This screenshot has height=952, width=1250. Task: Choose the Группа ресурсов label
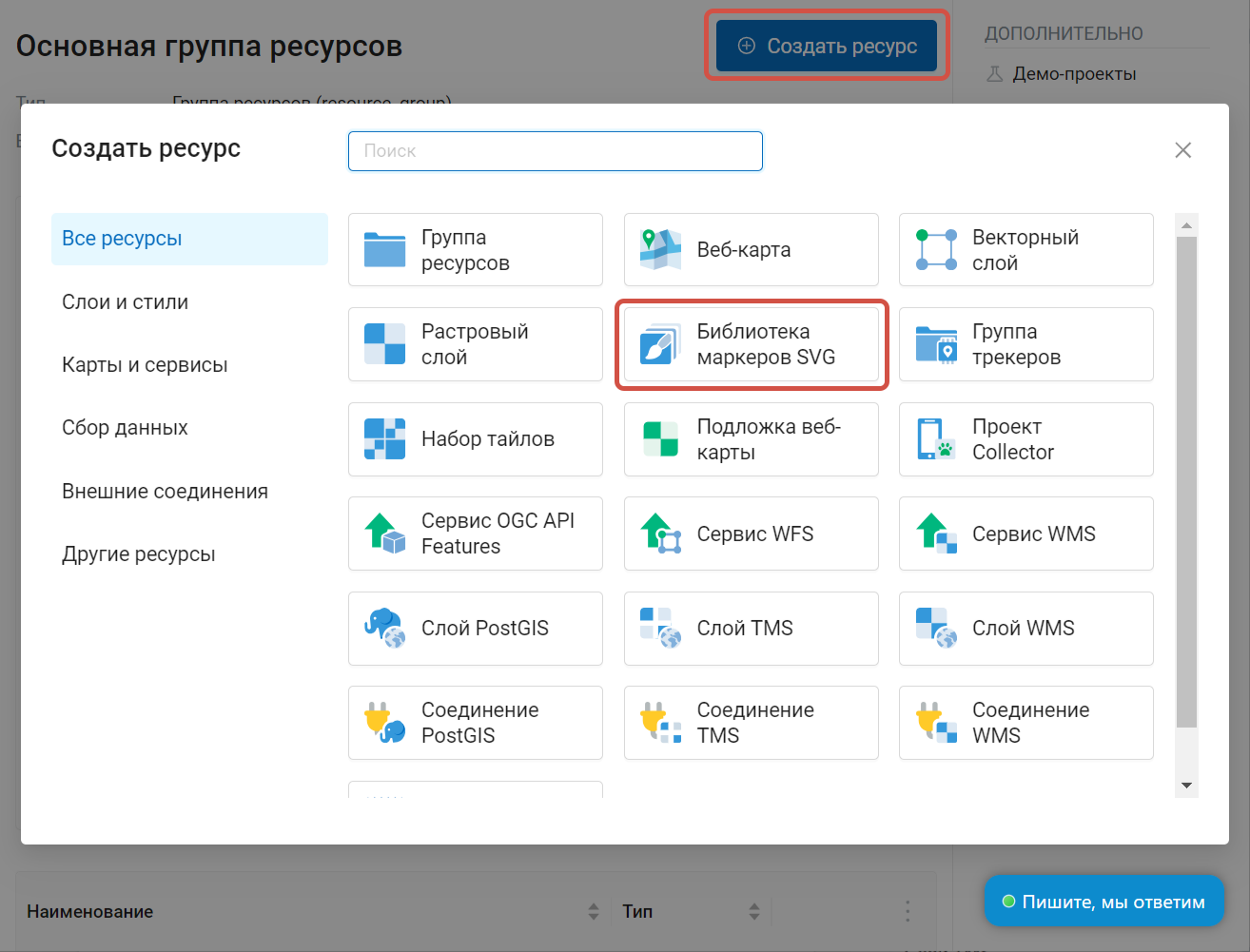tap(465, 250)
